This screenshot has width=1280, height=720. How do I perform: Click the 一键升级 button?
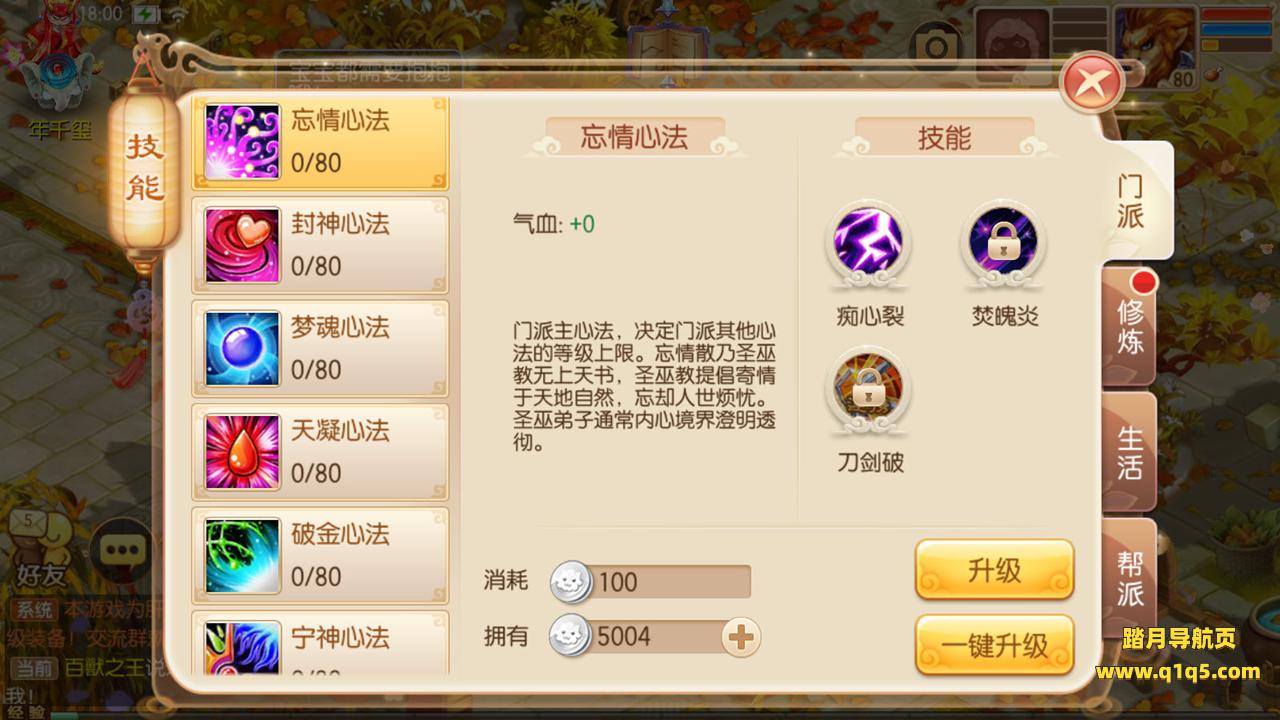coord(995,645)
